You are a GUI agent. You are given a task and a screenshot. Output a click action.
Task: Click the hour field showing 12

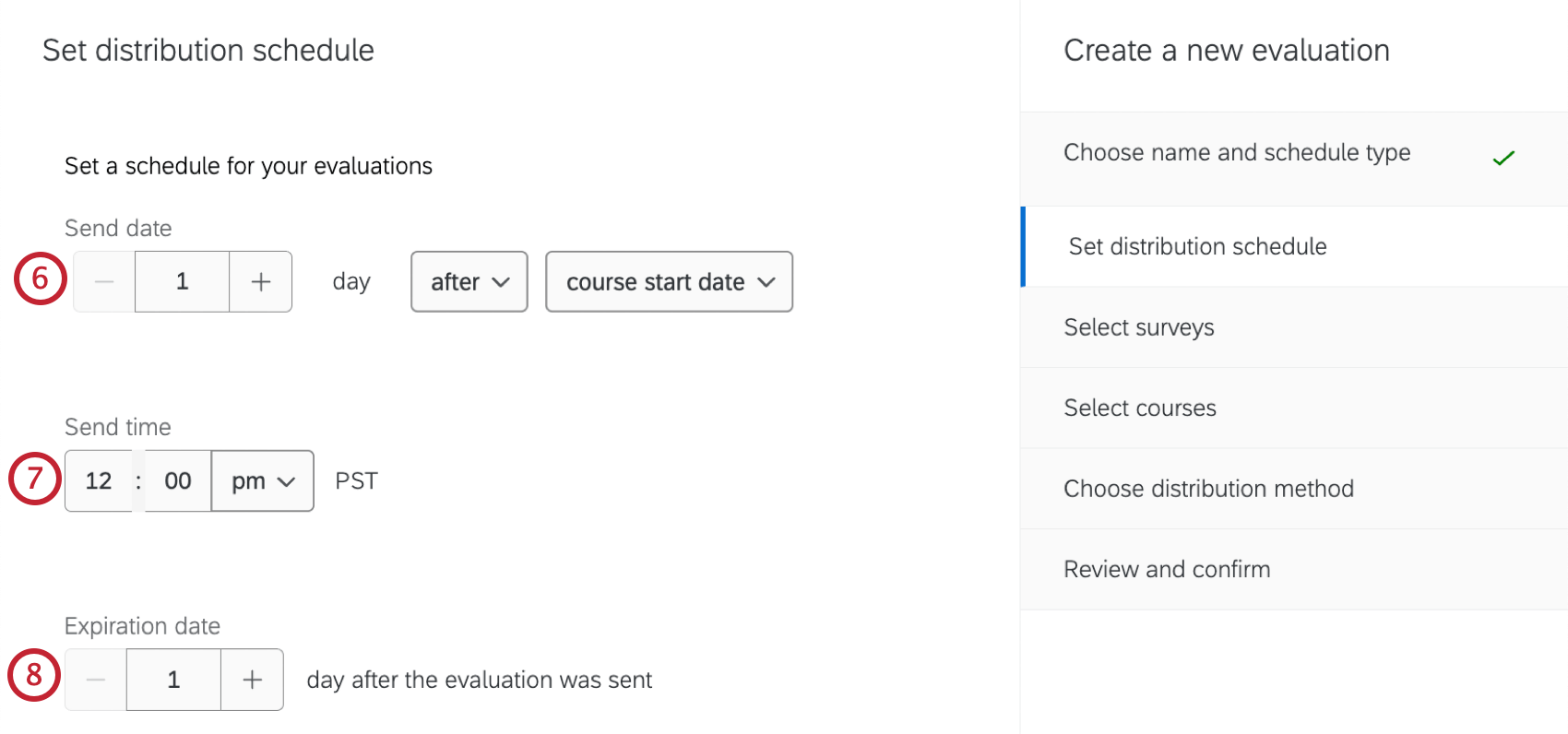pyautogui.click(x=100, y=480)
